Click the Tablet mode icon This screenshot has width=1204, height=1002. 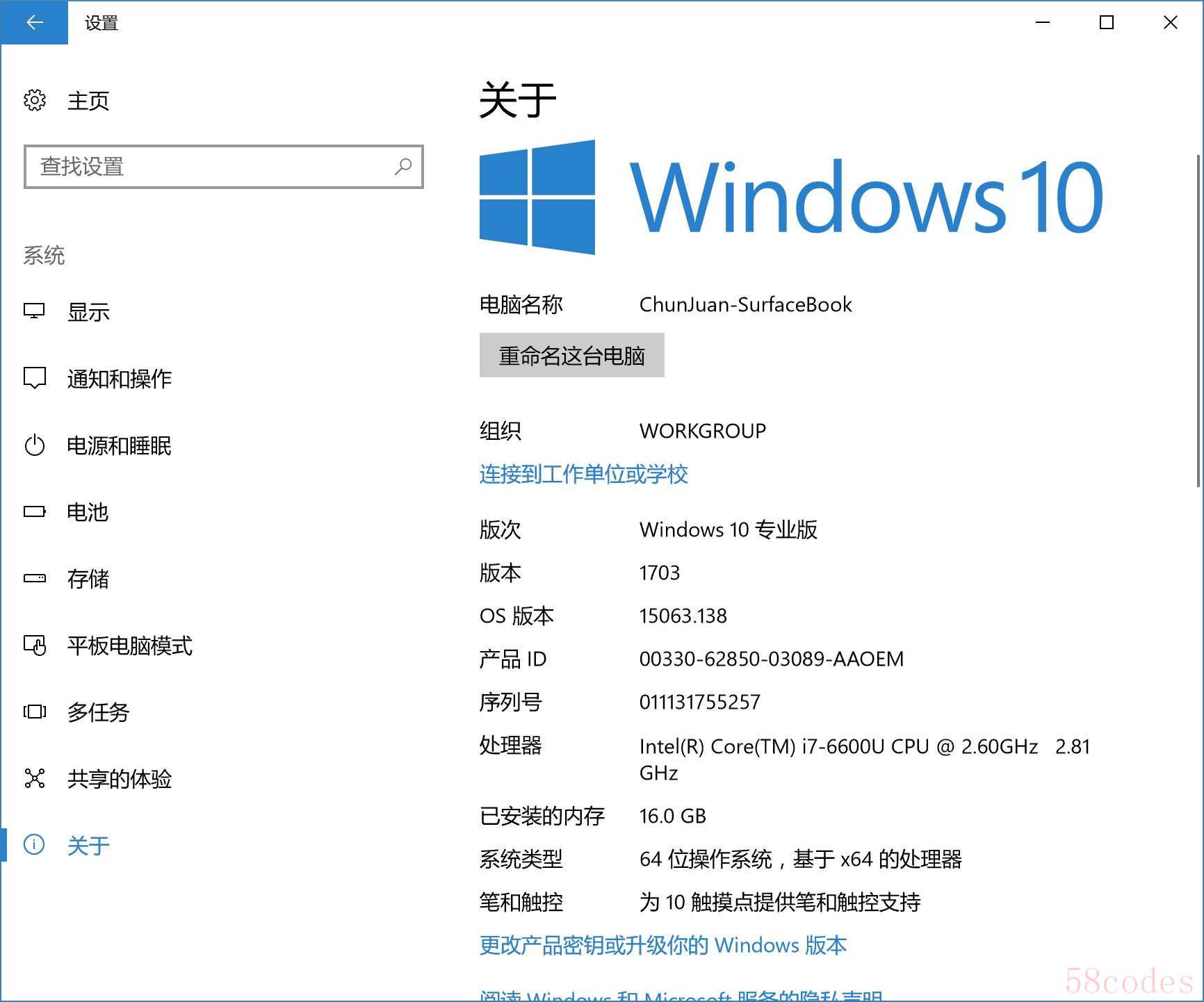click(x=34, y=645)
